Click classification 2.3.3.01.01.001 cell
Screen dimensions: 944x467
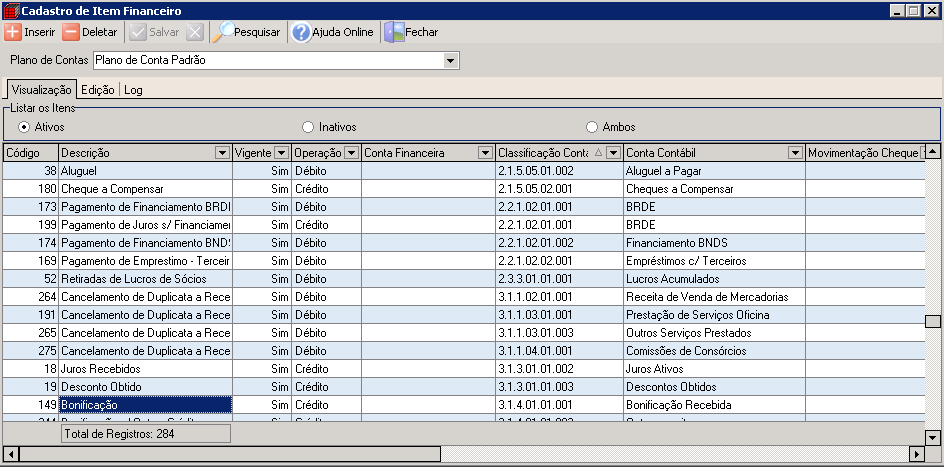click(x=559, y=279)
